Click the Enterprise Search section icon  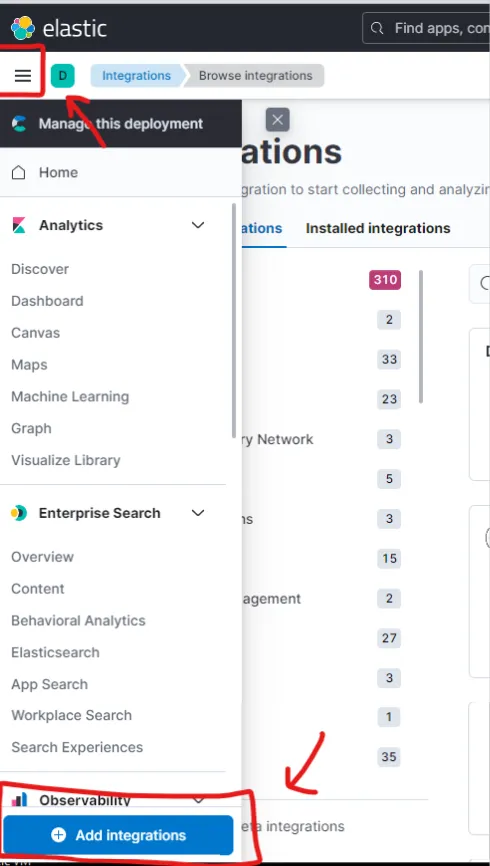coord(19,513)
